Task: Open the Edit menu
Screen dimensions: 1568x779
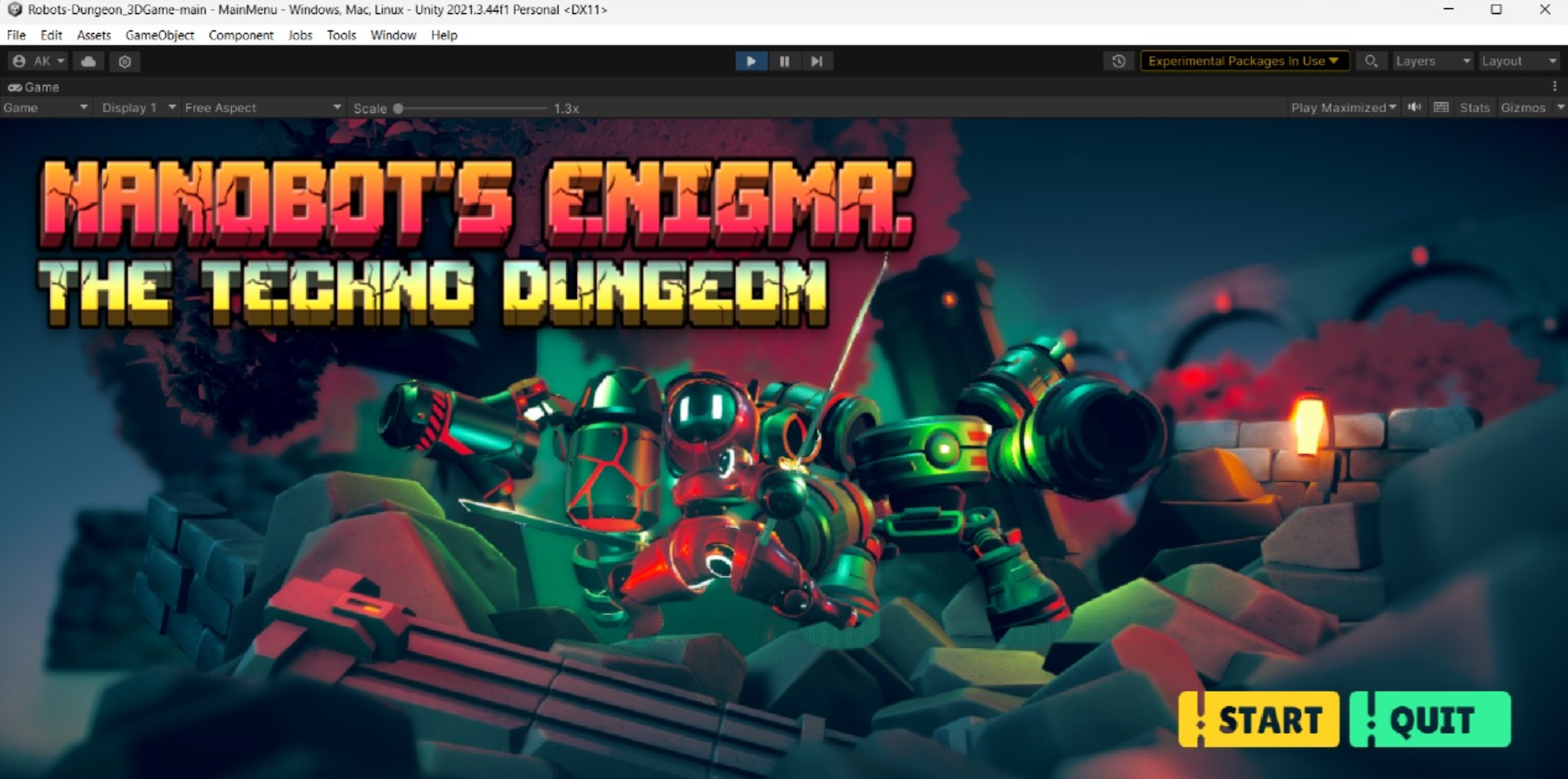Action: coord(51,35)
